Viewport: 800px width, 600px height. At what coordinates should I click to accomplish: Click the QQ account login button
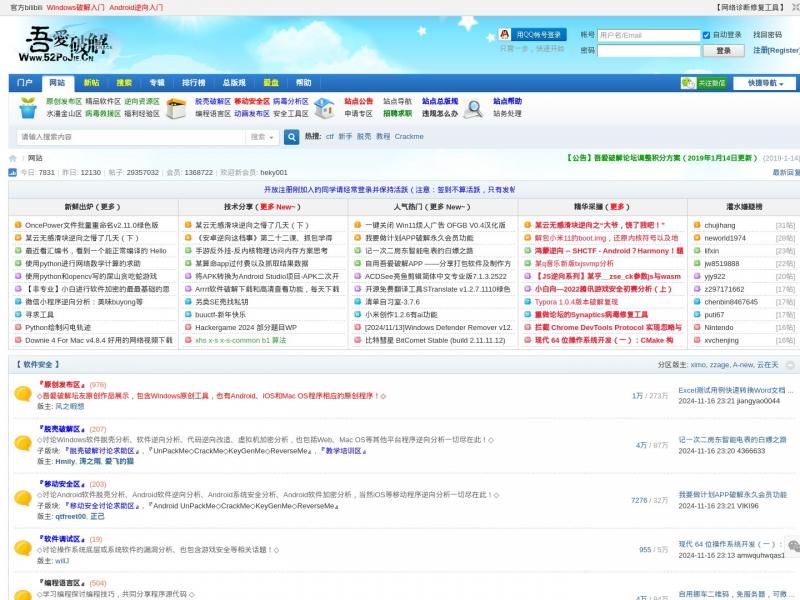point(533,35)
